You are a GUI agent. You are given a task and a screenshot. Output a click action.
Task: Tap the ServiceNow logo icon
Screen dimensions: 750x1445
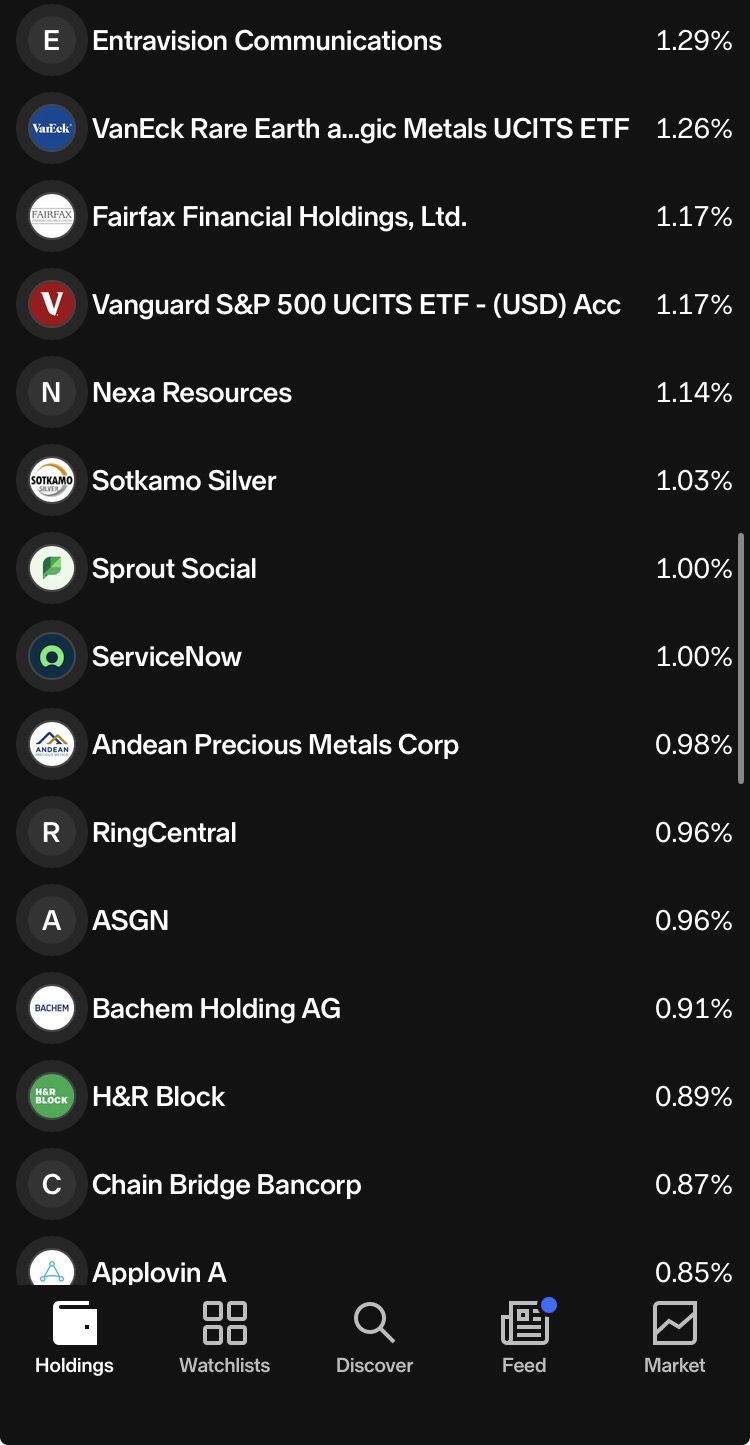52,657
